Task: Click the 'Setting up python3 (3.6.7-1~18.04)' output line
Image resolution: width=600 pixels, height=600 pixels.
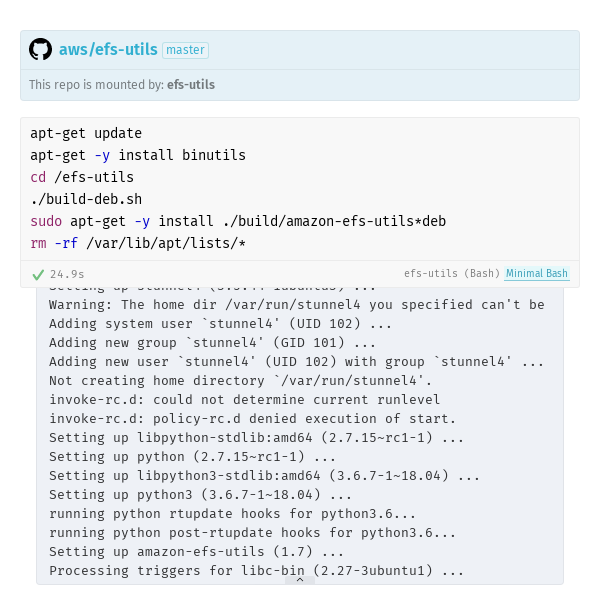Action: (200, 494)
